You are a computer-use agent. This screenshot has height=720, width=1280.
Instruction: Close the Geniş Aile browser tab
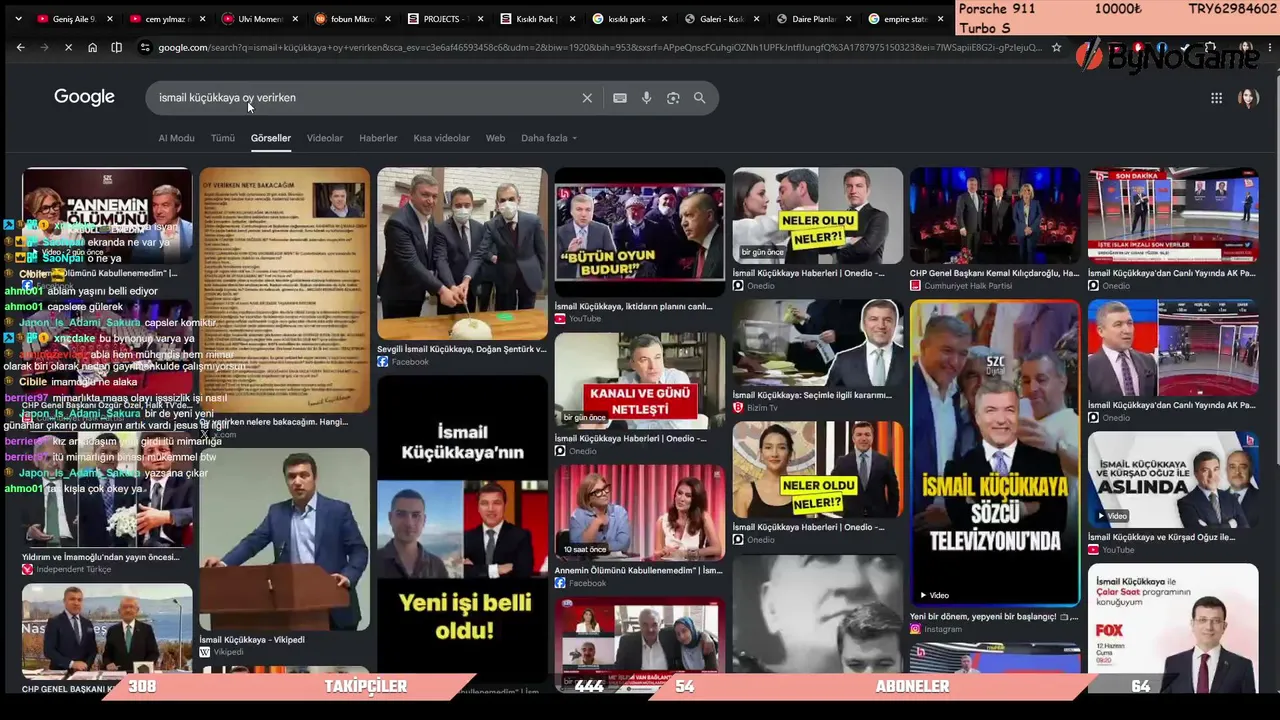(x=109, y=19)
